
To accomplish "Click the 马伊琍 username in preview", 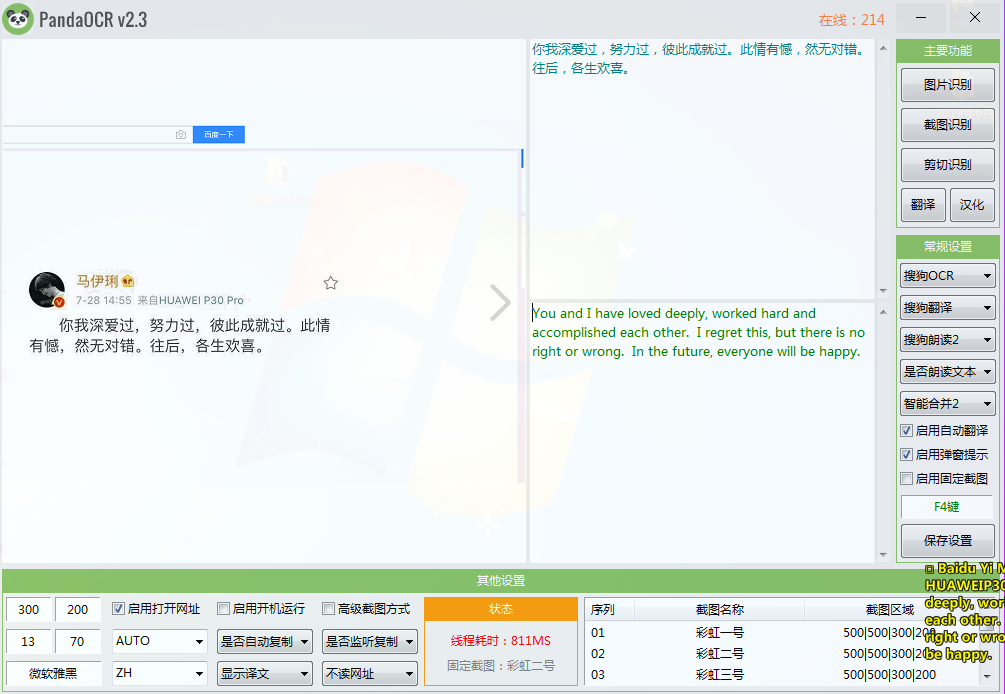I will [x=97, y=281].
